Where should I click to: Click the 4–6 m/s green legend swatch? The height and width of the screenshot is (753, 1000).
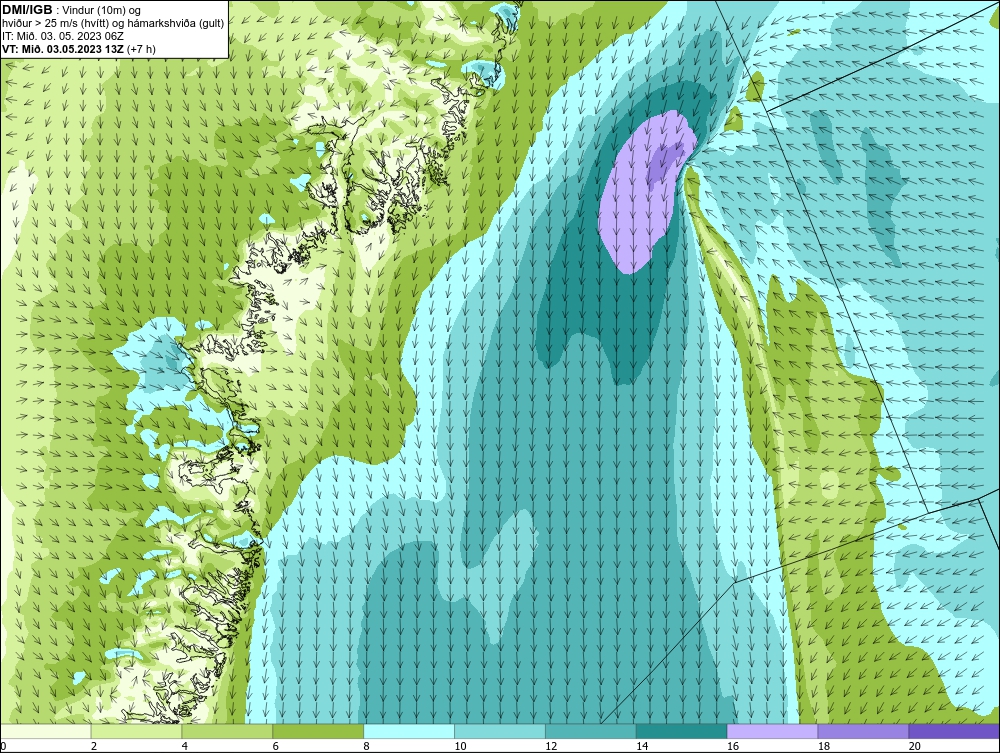coord(227,731)
